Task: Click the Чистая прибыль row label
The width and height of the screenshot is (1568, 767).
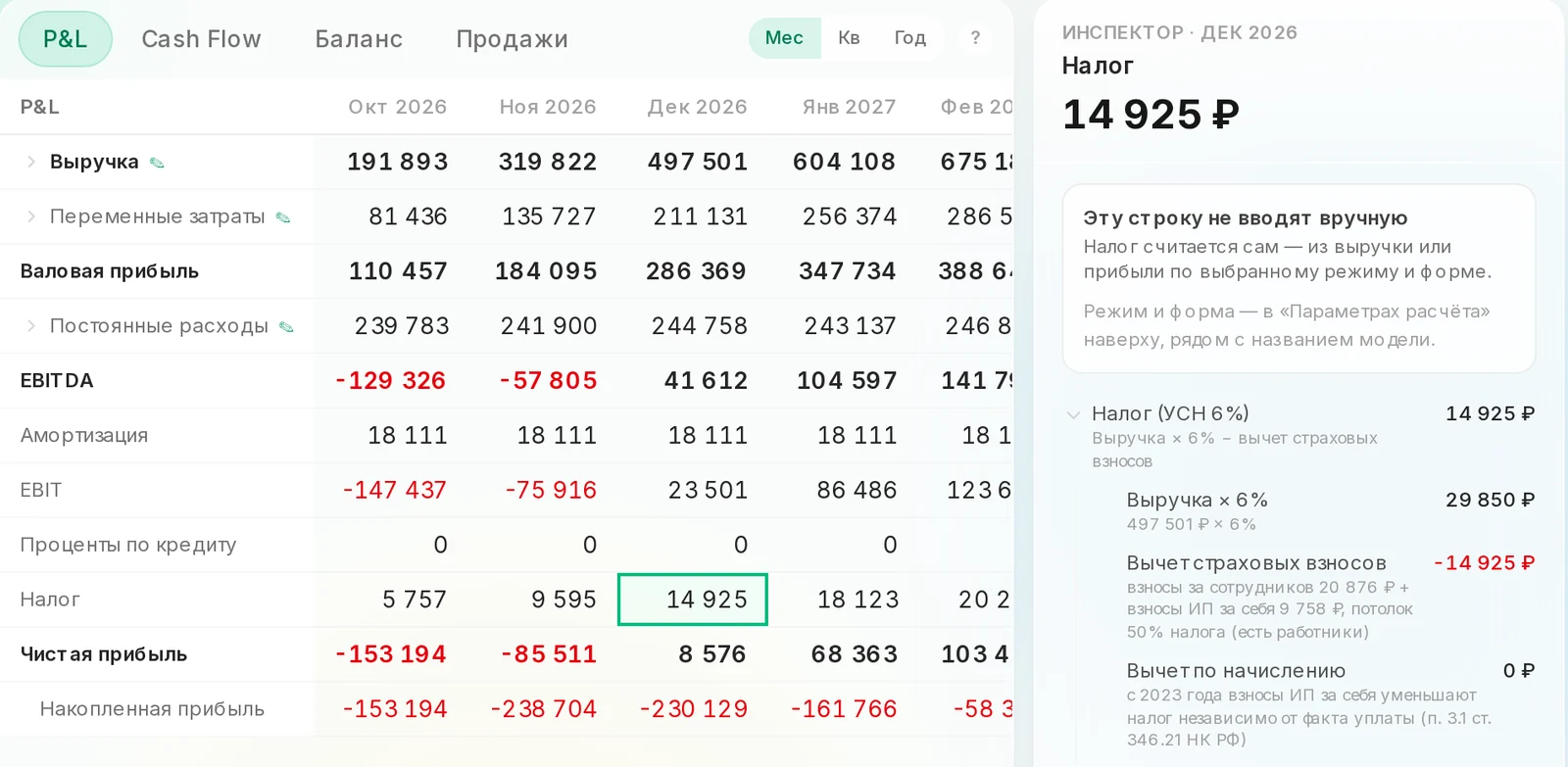Action: click(x=104, y=654)
